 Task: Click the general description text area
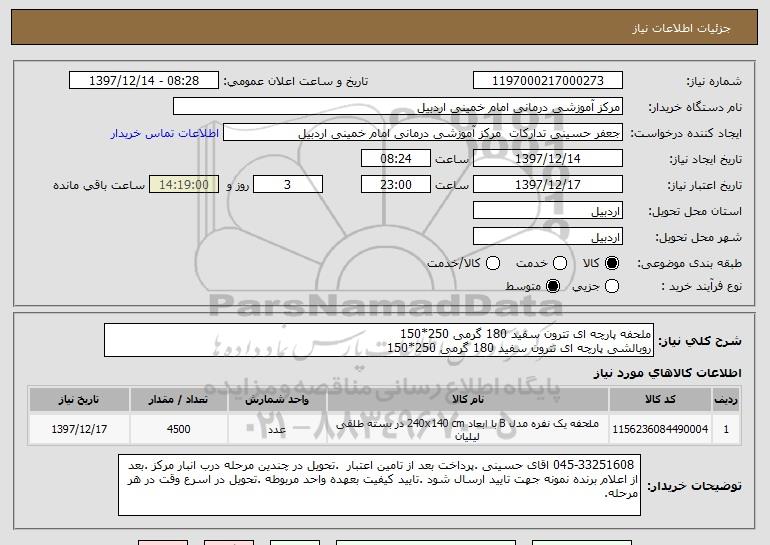379,340
